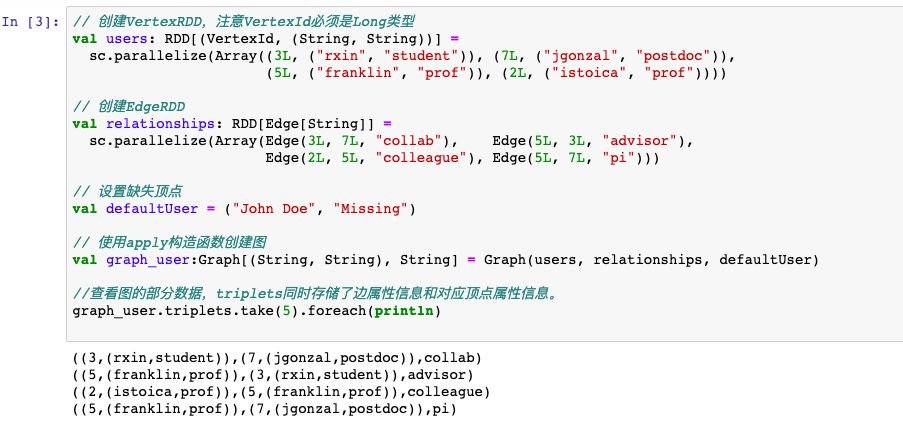Screen dimensions: 903x426
Task: Click the output line ending in colleague
Action: (x=281, y=392)
